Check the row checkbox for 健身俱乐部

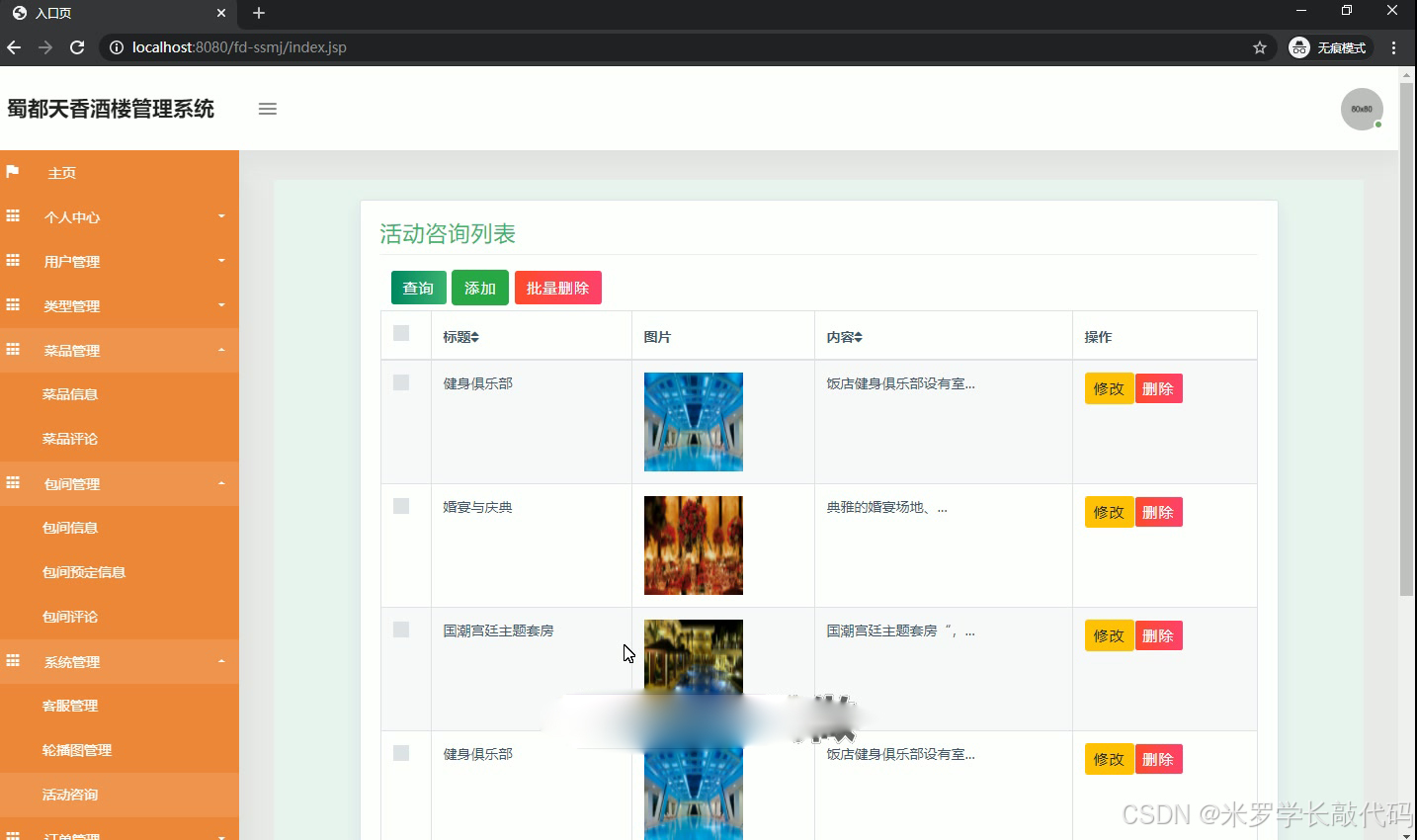(402, 382)
